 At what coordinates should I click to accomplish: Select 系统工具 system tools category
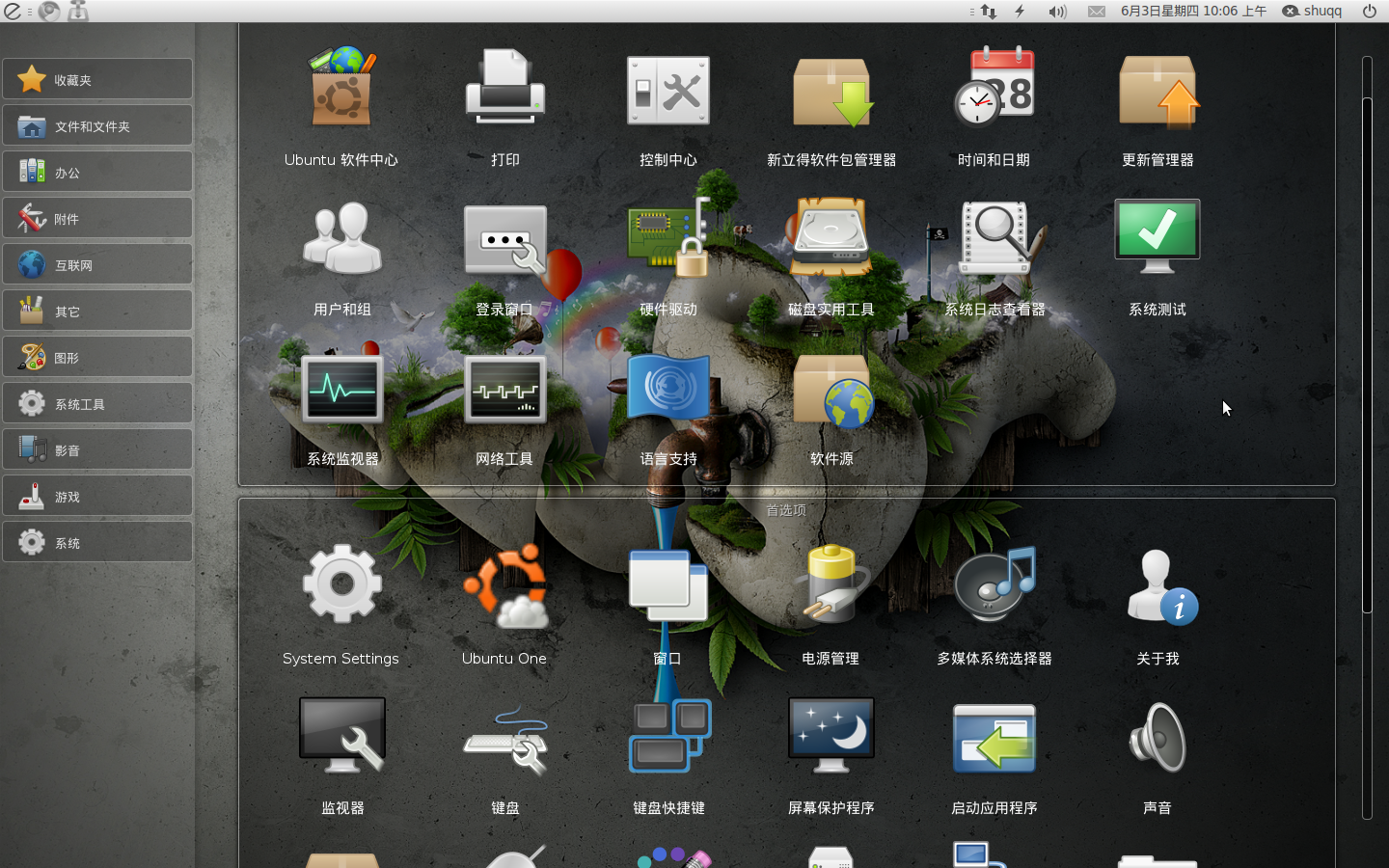point(97,403)
